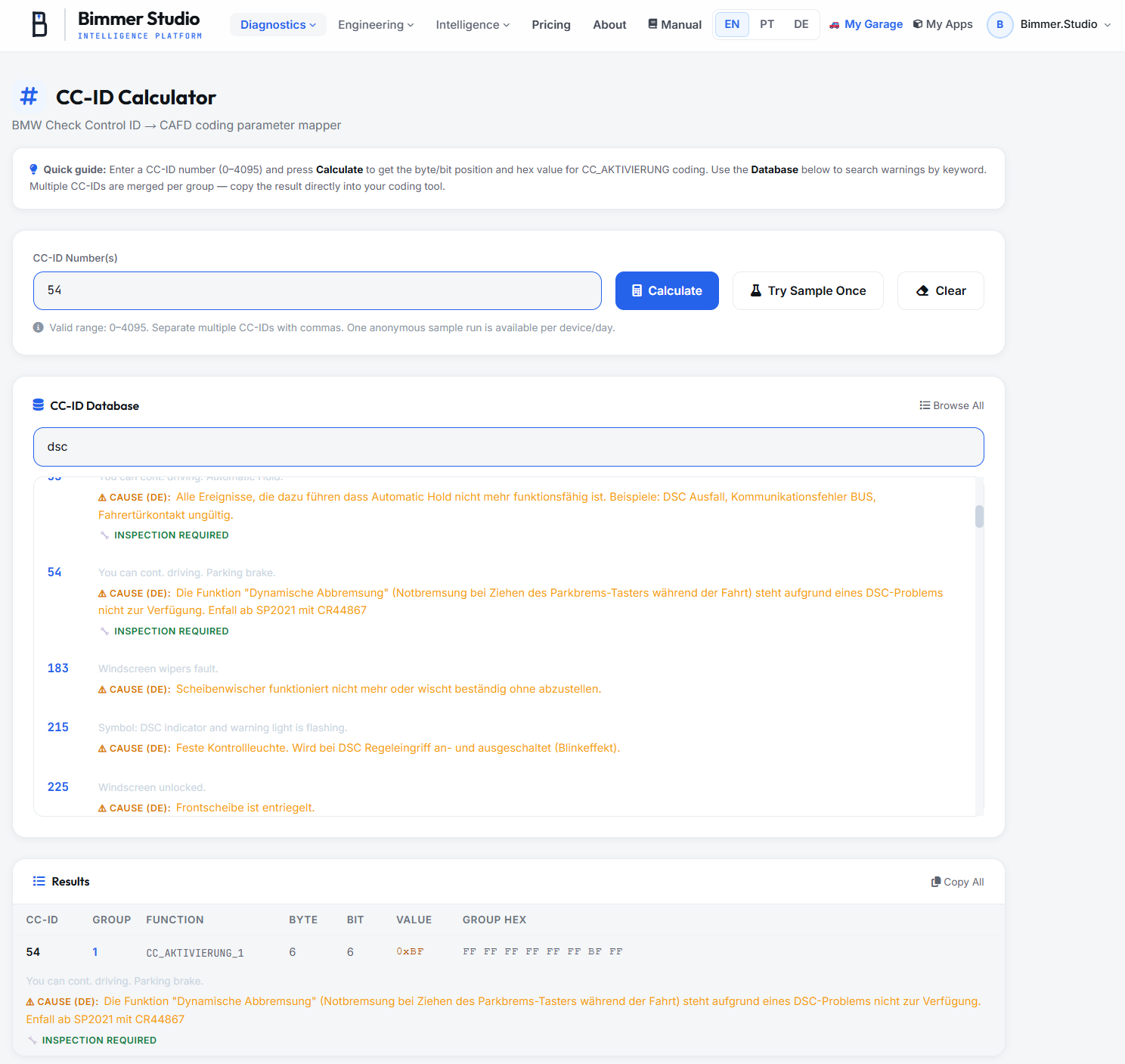Click the cube icon beside My Apps

coord(918,24)
